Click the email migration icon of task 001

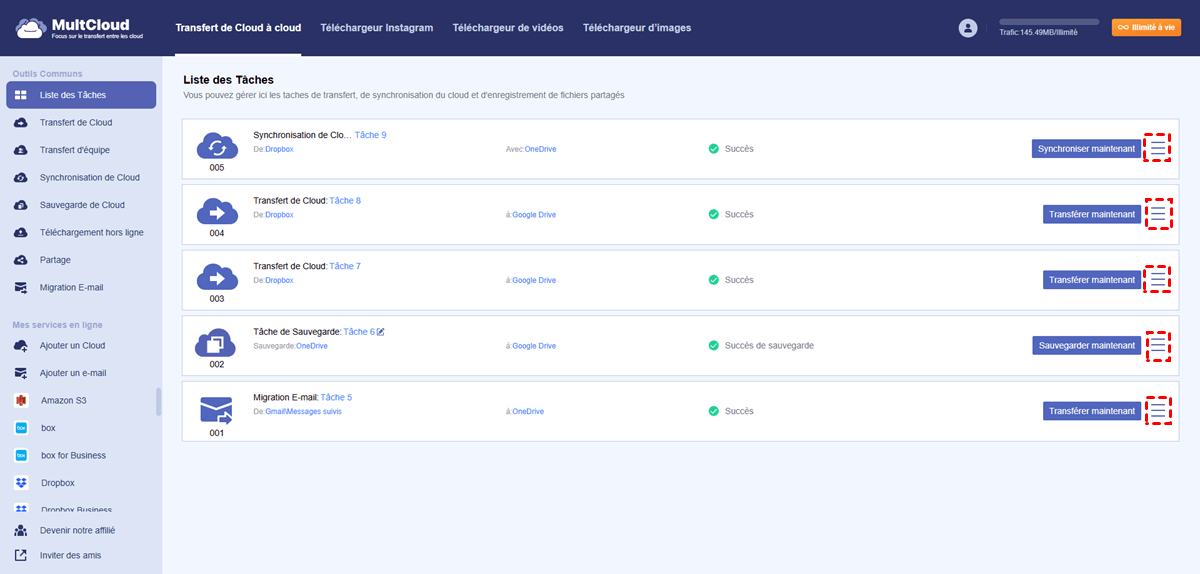216,410
